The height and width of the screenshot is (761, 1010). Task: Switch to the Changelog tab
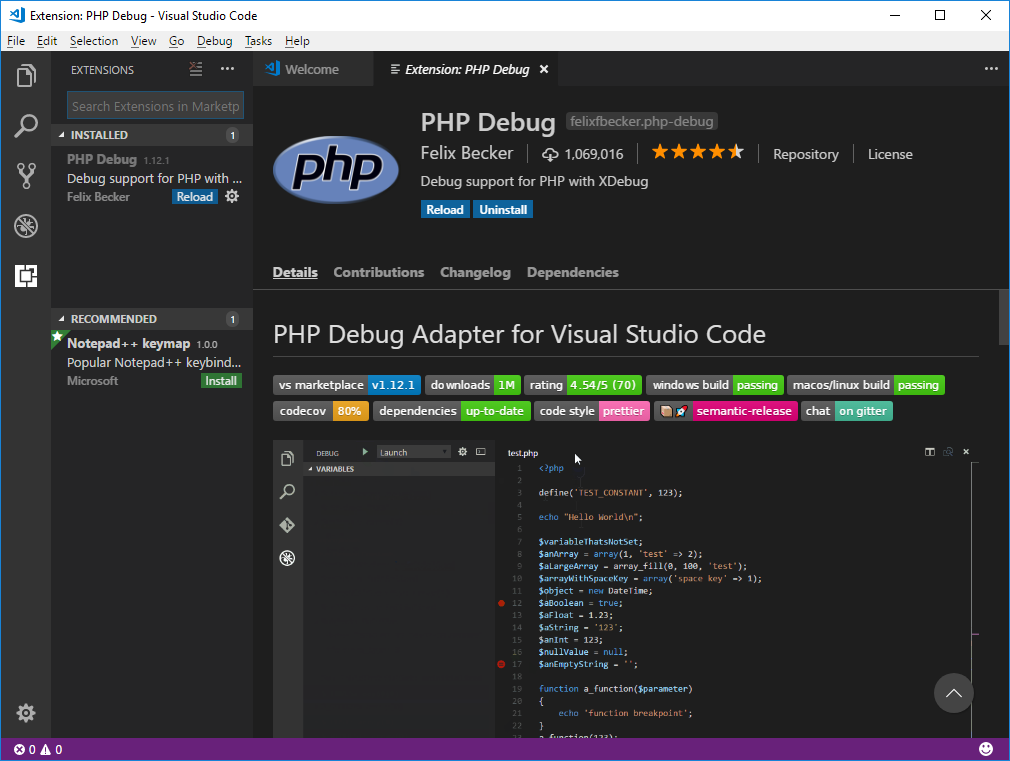click(x=475, y=272)
